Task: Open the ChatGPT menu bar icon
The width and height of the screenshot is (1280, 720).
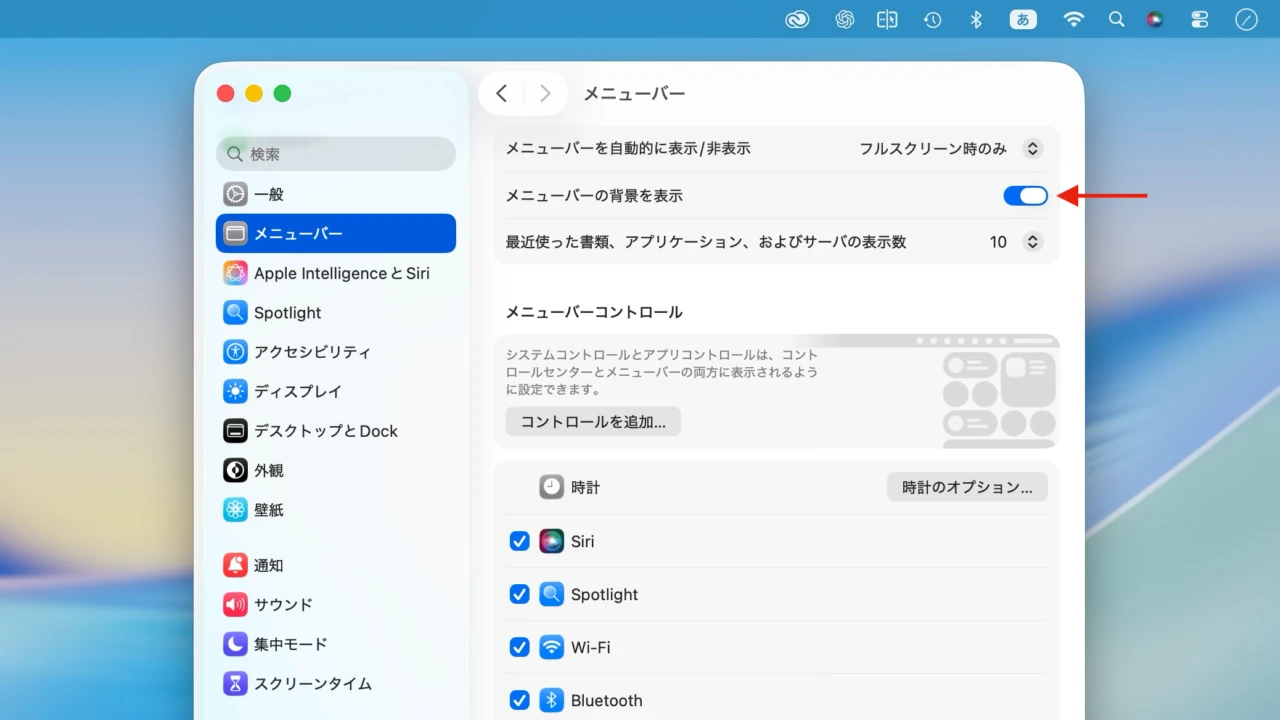Action: (845, 19)
